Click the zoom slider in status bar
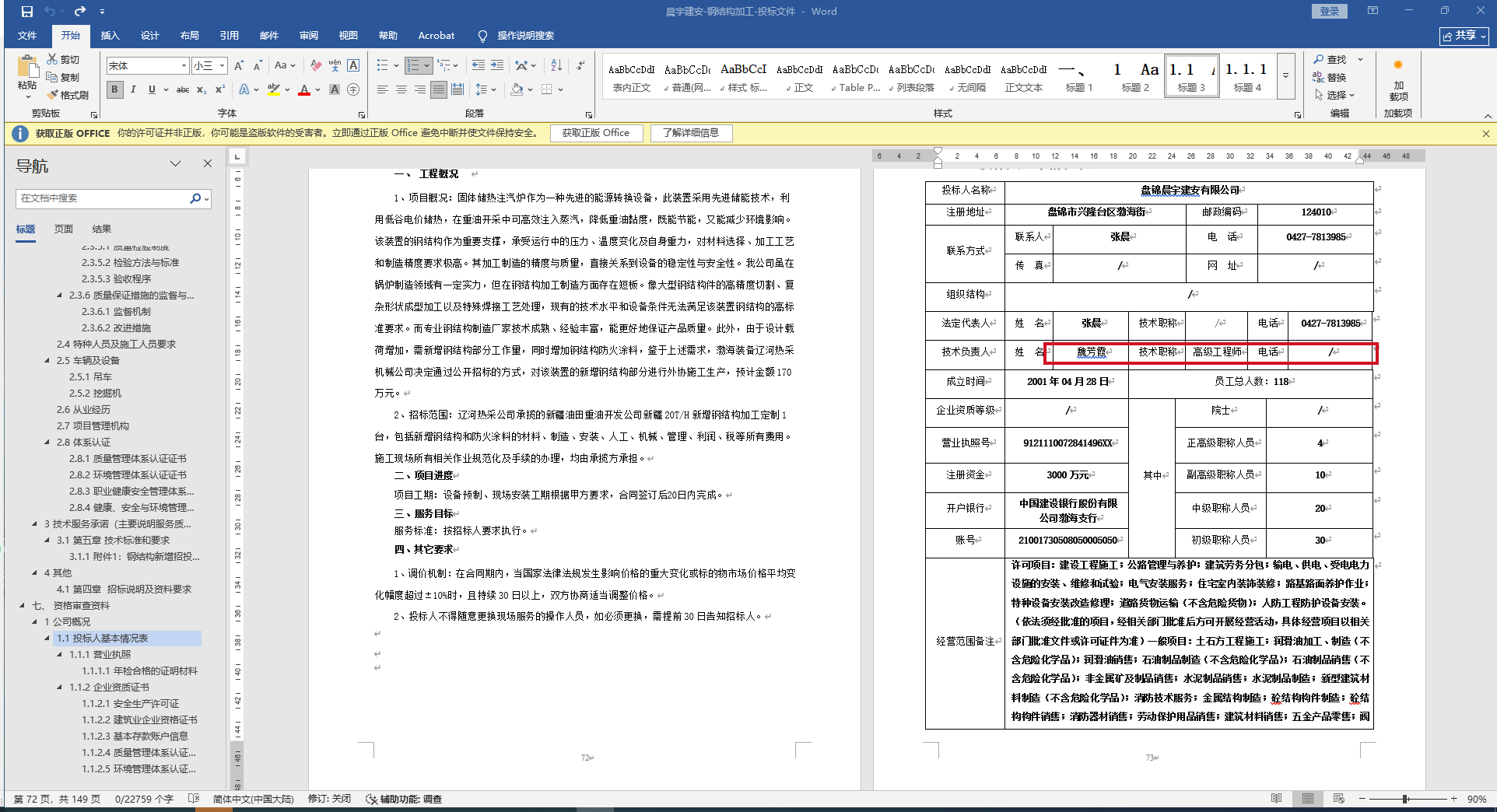The height and width of the screenshot is (812, 1497). [x=1405, y=799]
